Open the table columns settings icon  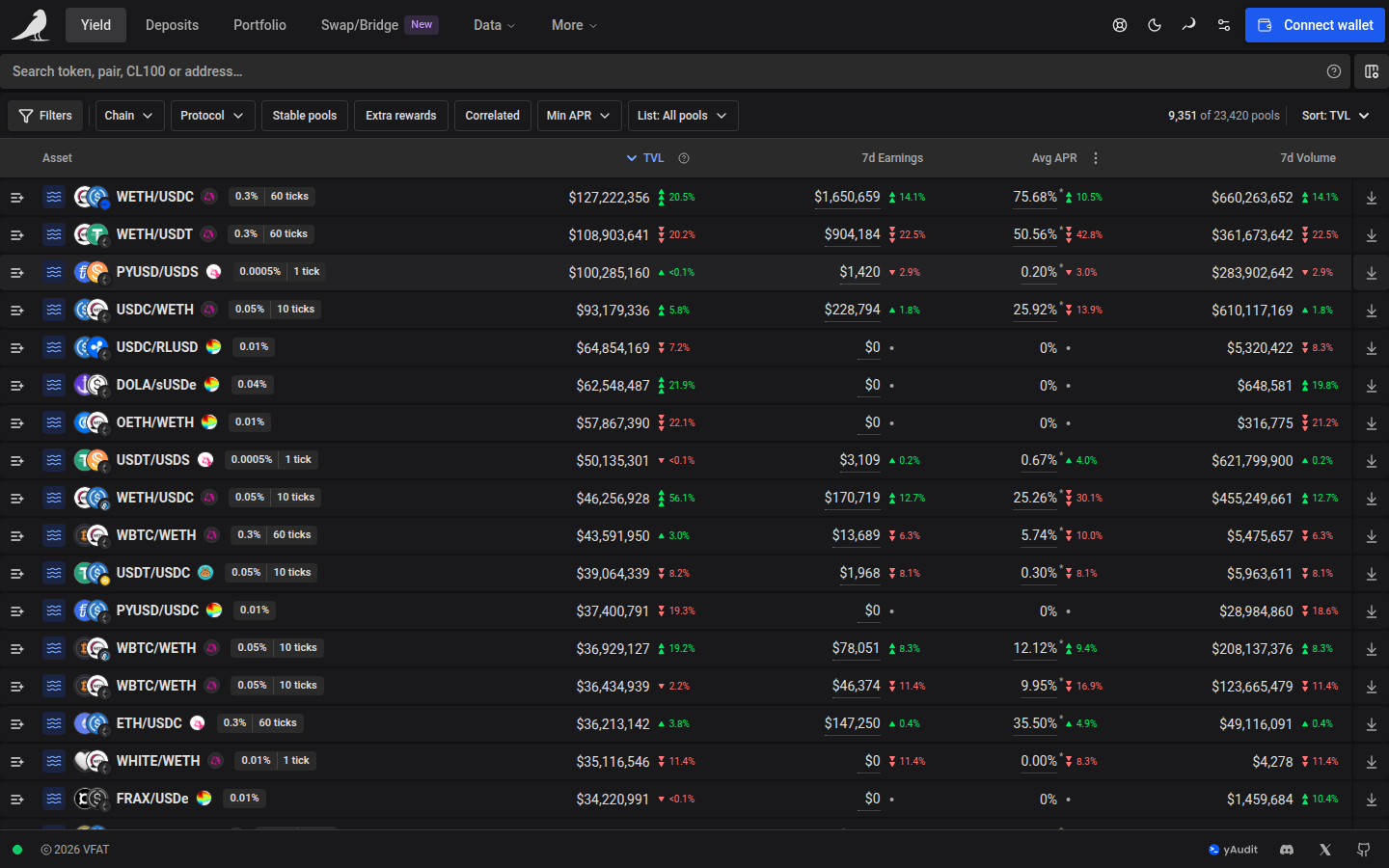coord(1372,71)
